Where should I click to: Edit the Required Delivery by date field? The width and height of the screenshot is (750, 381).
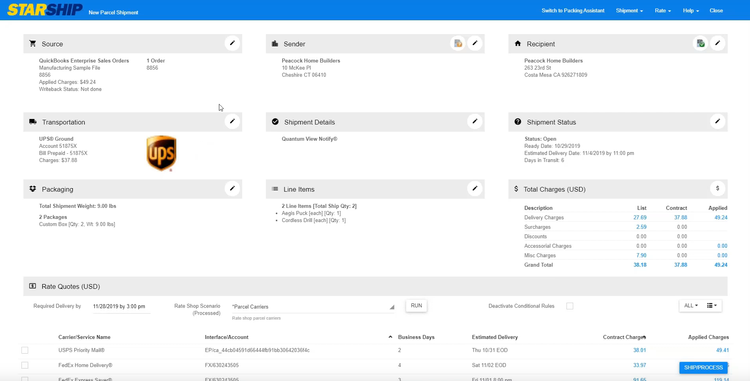[x=121, y=307]
